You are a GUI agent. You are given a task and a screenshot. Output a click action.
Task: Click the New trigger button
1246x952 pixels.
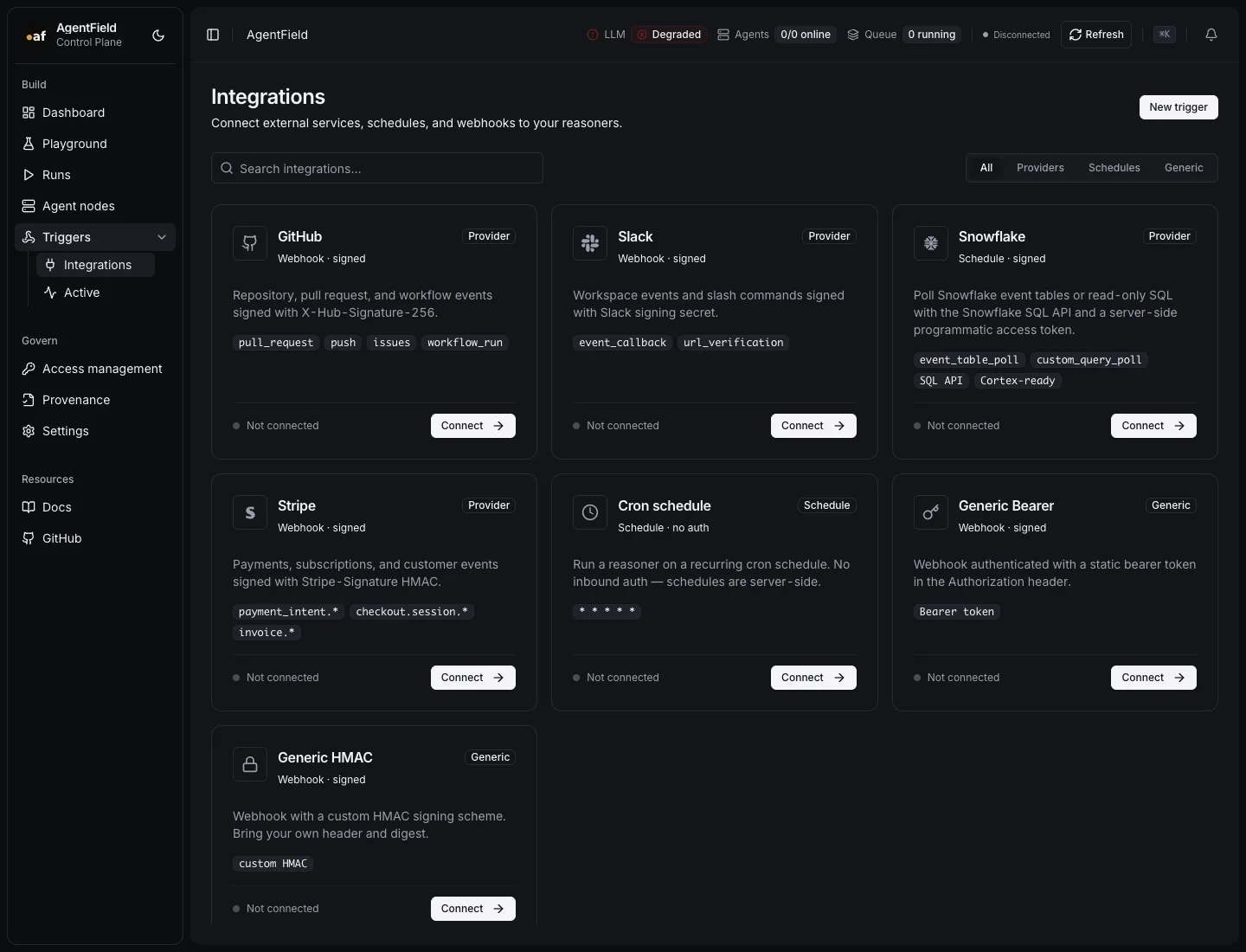coord(1179,107)
